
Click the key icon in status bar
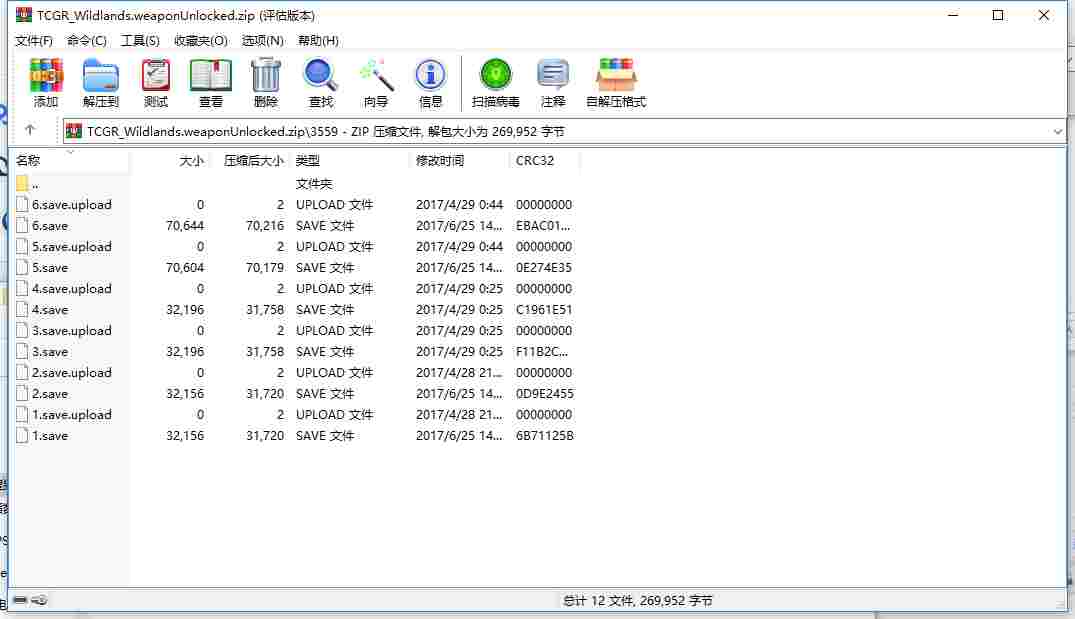[x=39, y=600]
